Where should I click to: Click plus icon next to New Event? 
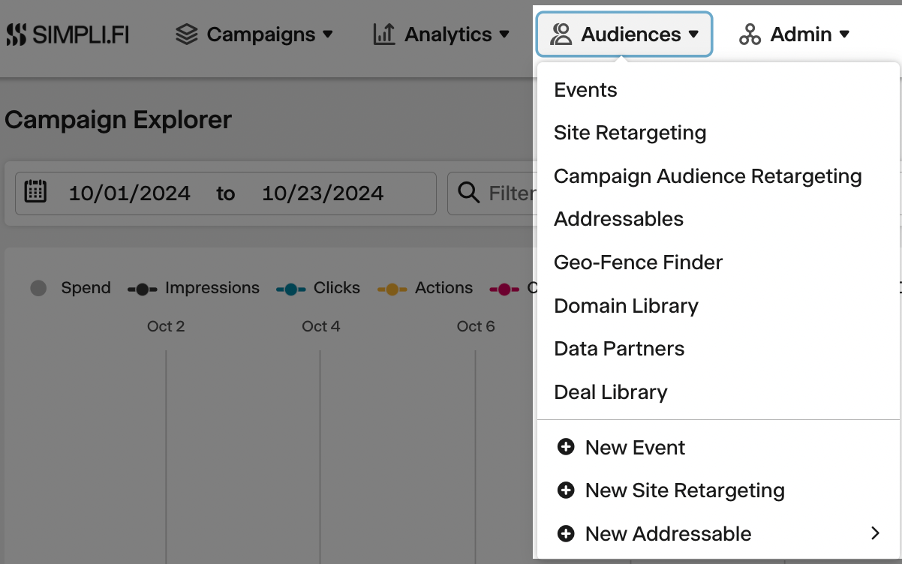click(x=566, y=447)
